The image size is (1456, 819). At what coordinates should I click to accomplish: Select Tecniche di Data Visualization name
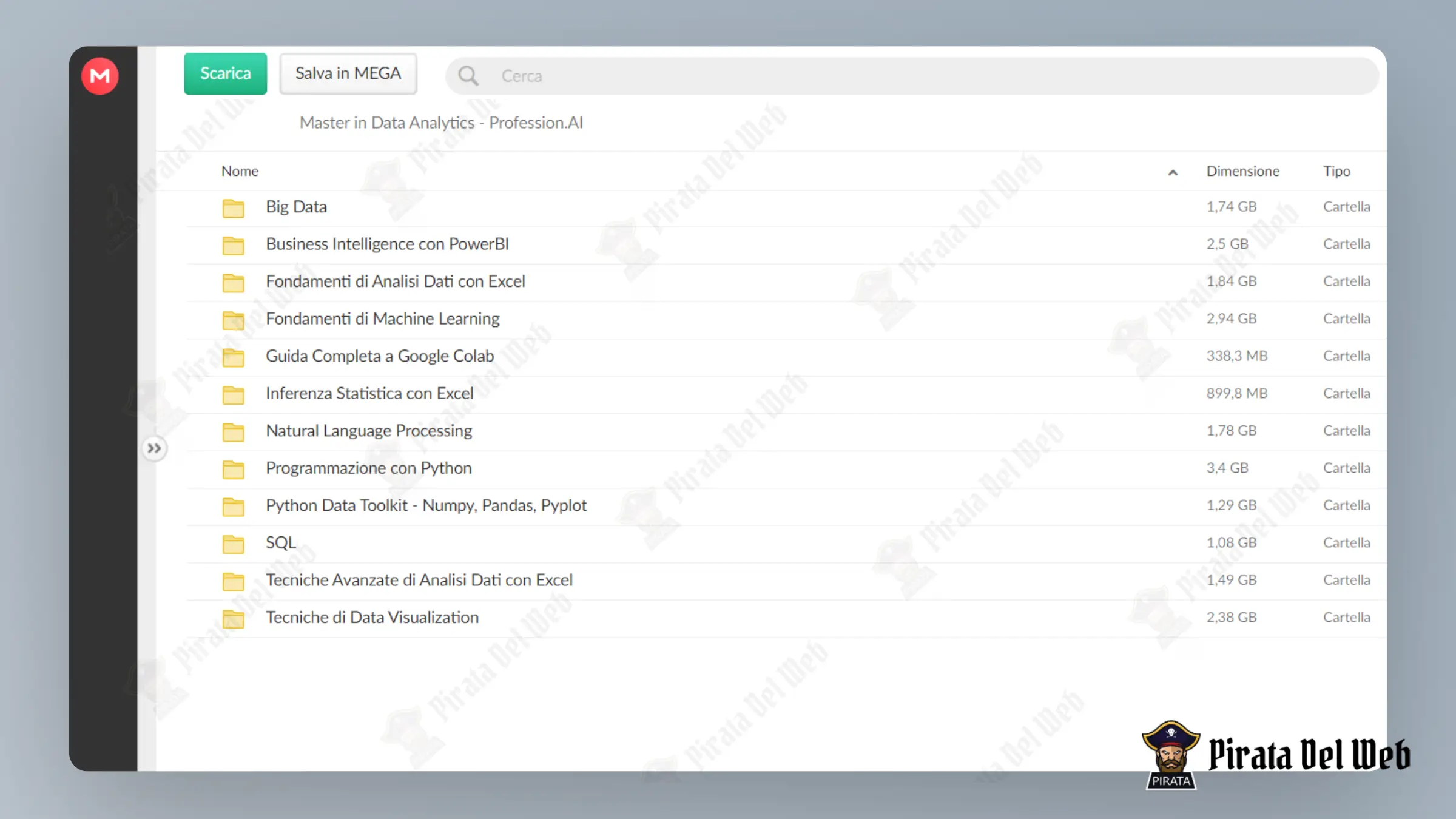coord(372,617)
